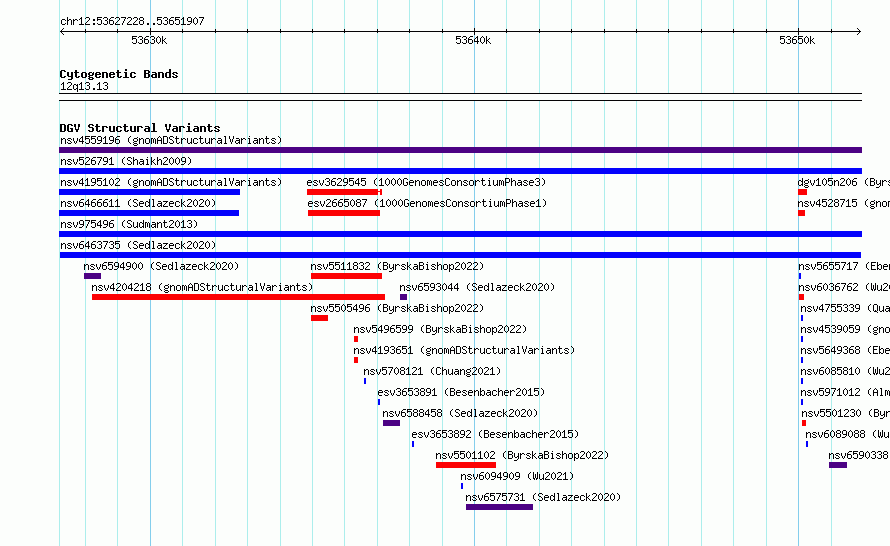The height and width of the screenshot is (546, 890).
Task: Open the nsv4195102 gnomAD variant label
Action: [x=171, y=182]
